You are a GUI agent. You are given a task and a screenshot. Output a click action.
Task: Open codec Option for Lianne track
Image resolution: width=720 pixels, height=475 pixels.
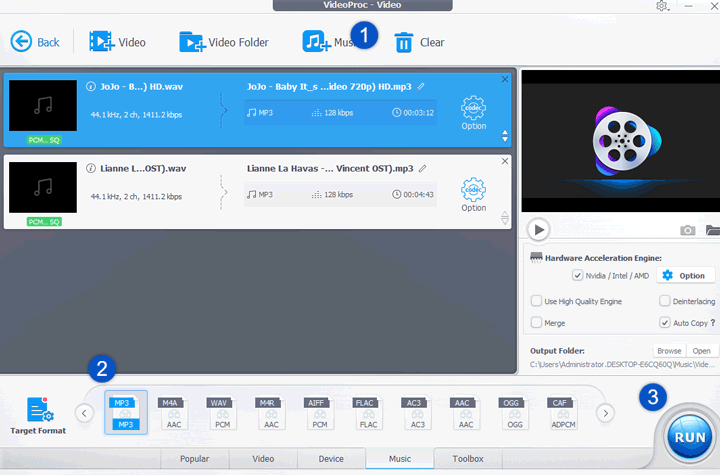click(473, 195)
